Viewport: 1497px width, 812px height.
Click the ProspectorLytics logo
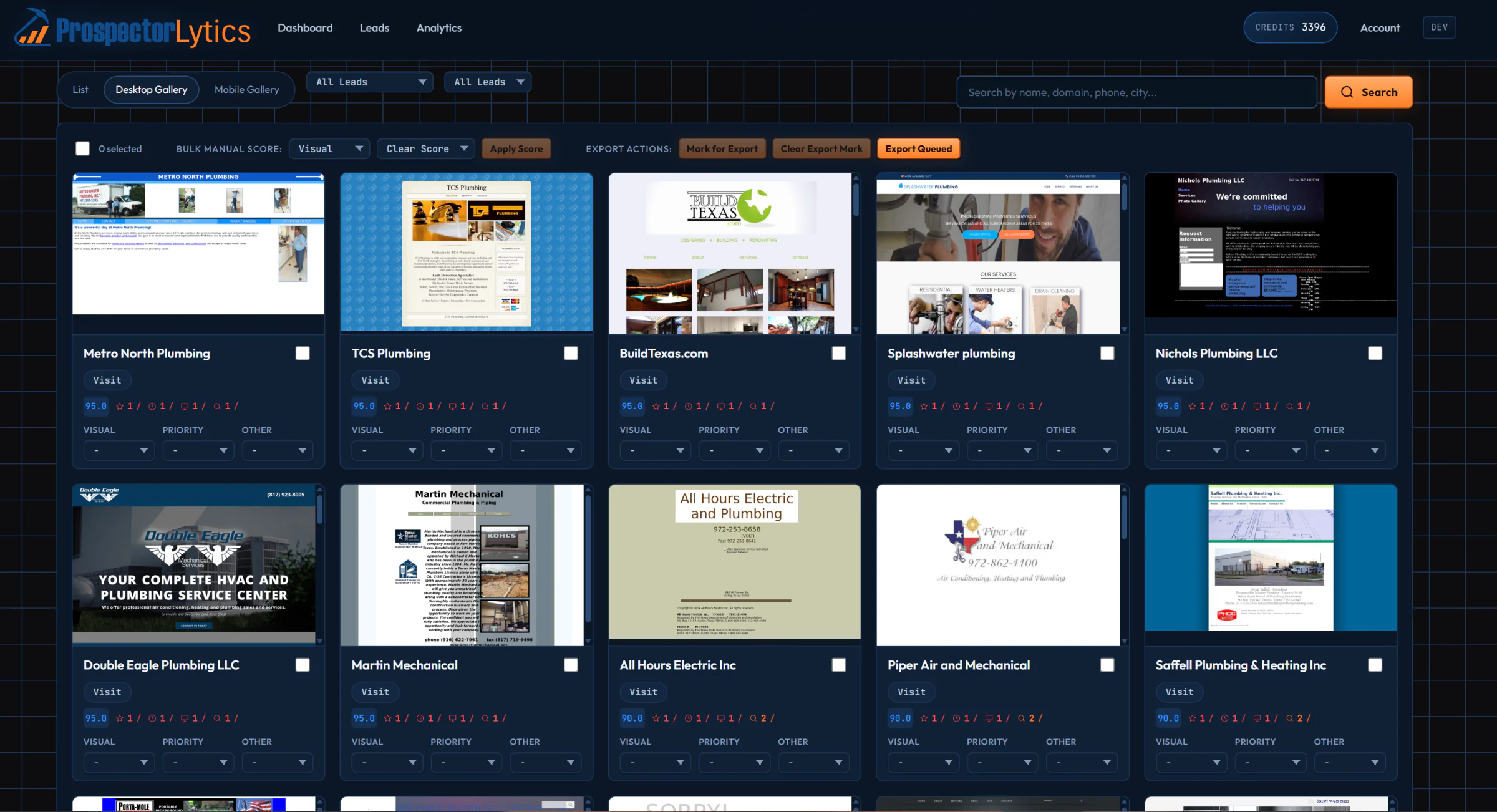pos(132,29)
